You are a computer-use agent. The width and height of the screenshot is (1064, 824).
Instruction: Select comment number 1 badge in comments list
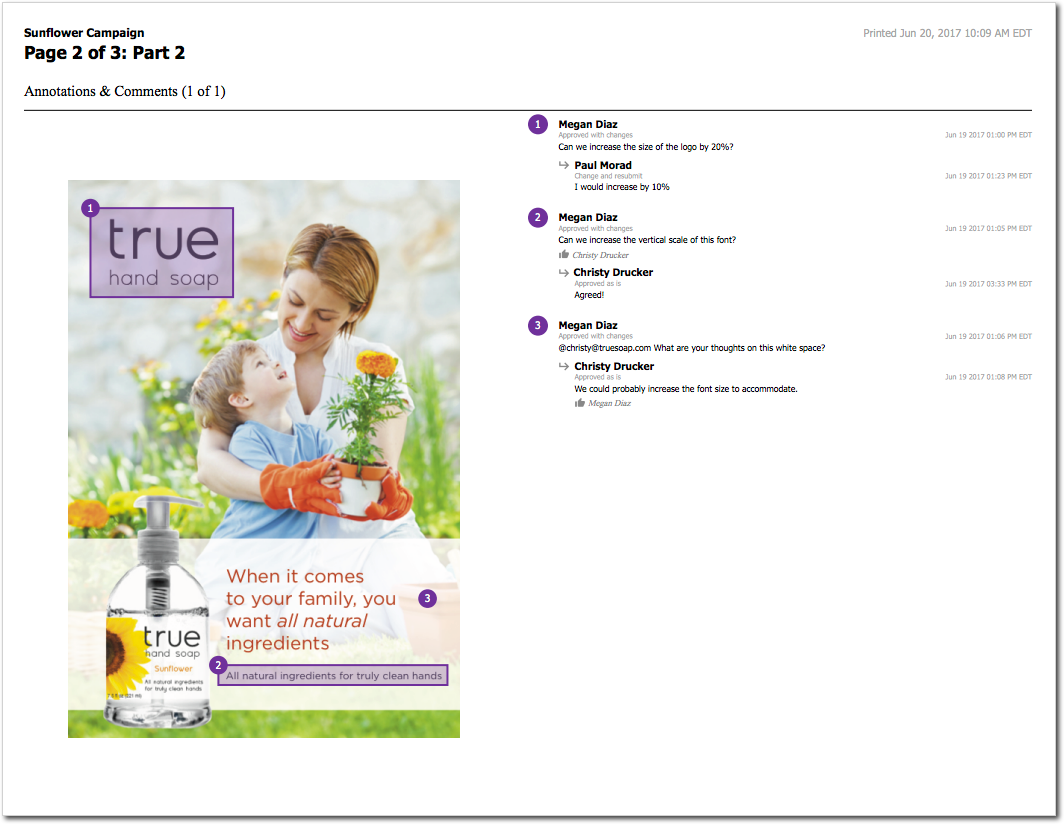pyautogui.click(x=538, y=124)
